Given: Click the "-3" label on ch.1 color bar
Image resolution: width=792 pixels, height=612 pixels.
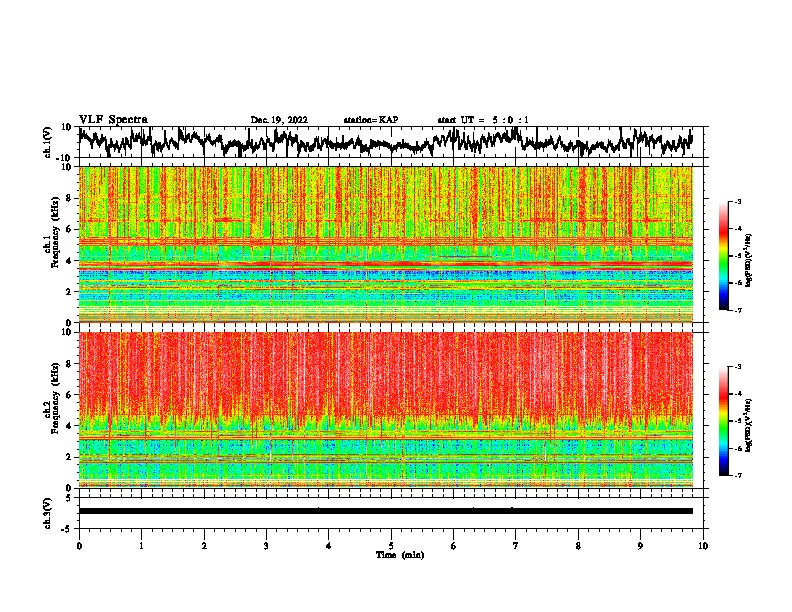Looking at the screenshot, I should 737,202.
